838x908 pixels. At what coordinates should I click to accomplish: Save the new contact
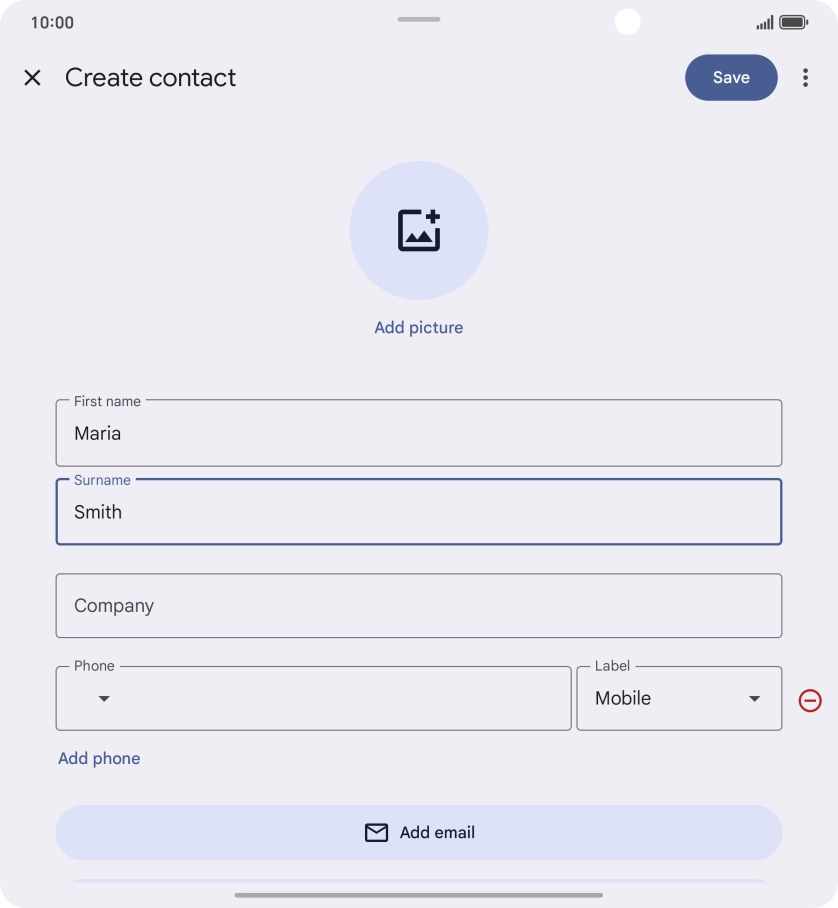(731, 78)
